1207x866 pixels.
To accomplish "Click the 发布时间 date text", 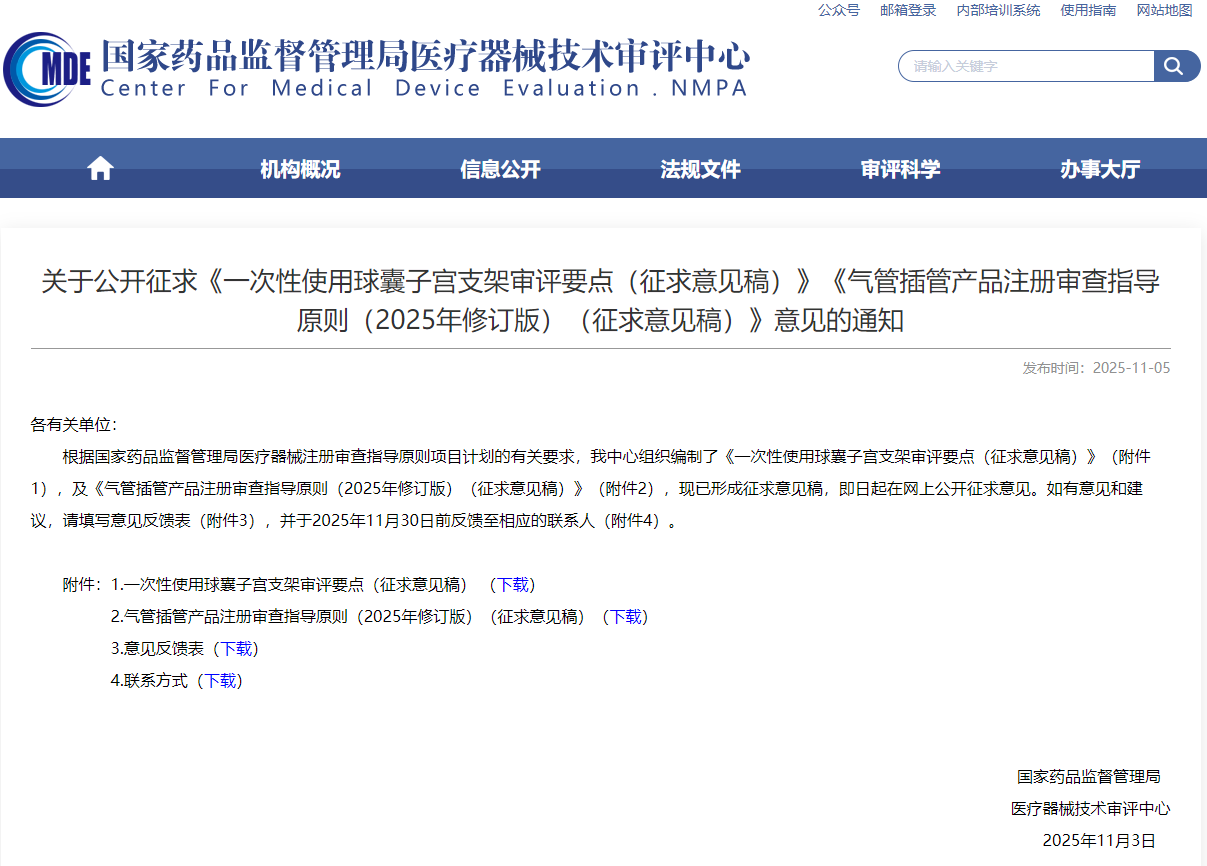I will coord(1098,367).
